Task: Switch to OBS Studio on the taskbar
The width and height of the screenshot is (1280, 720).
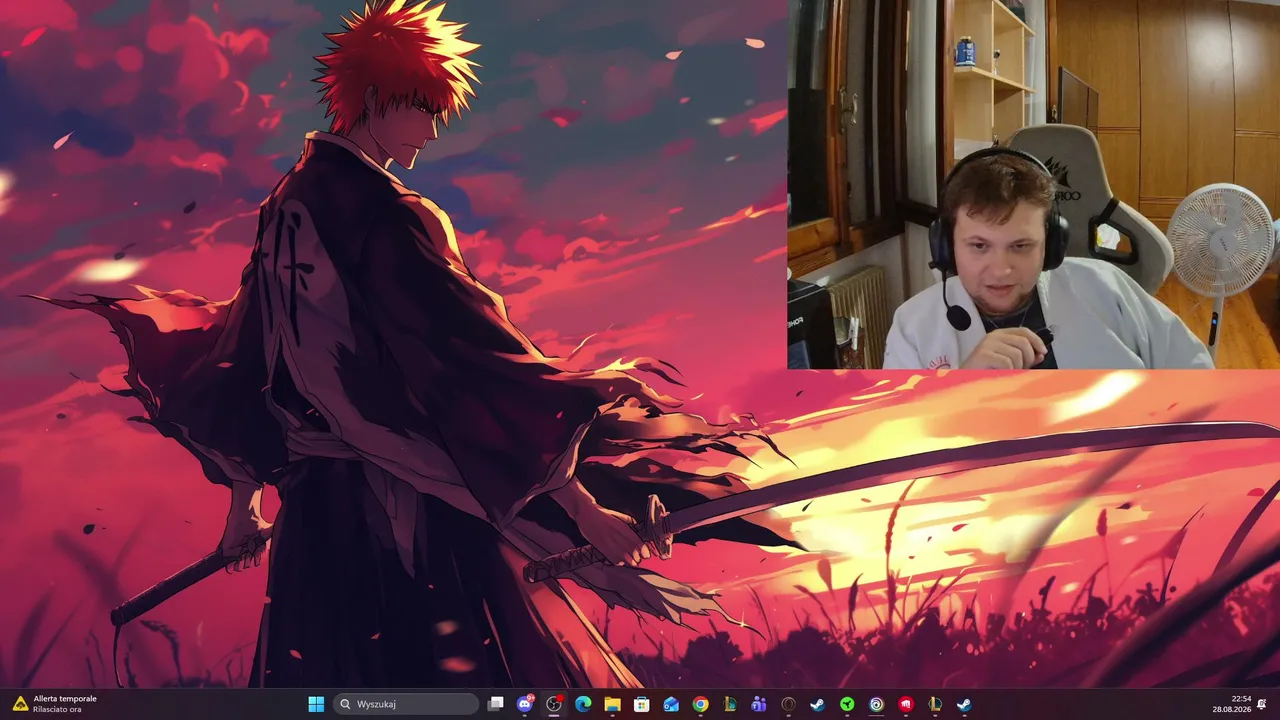Action: click(554, 704)
